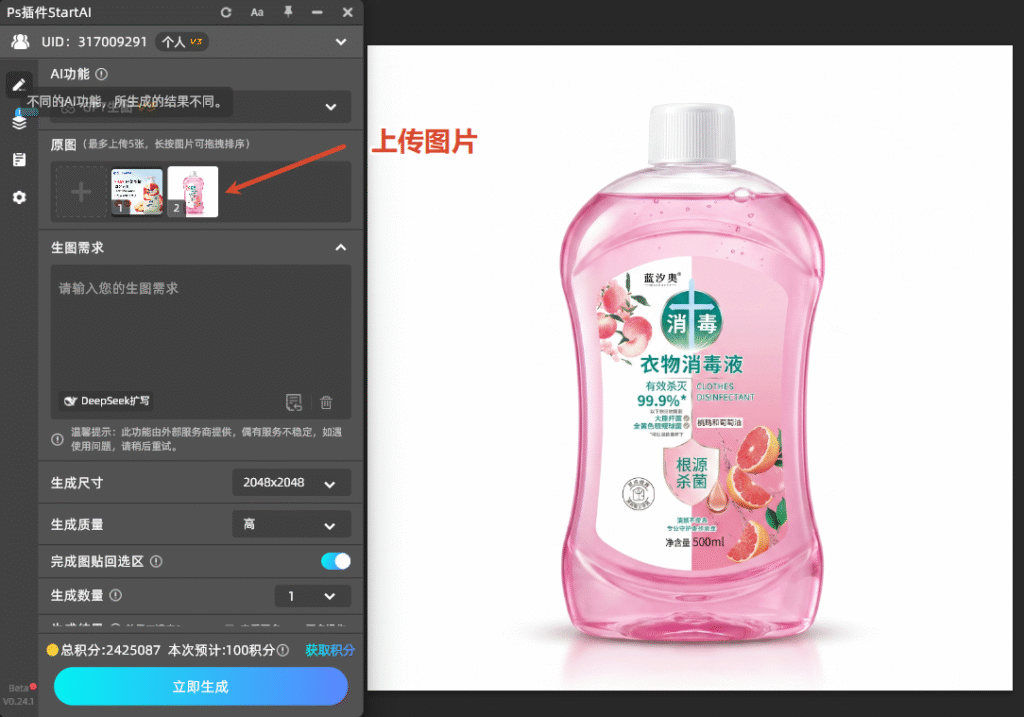Open the AI功能 selection dropdown
Image resolution: width=1024 pixels, height=717 pixels.
click(x=201, y=106)
